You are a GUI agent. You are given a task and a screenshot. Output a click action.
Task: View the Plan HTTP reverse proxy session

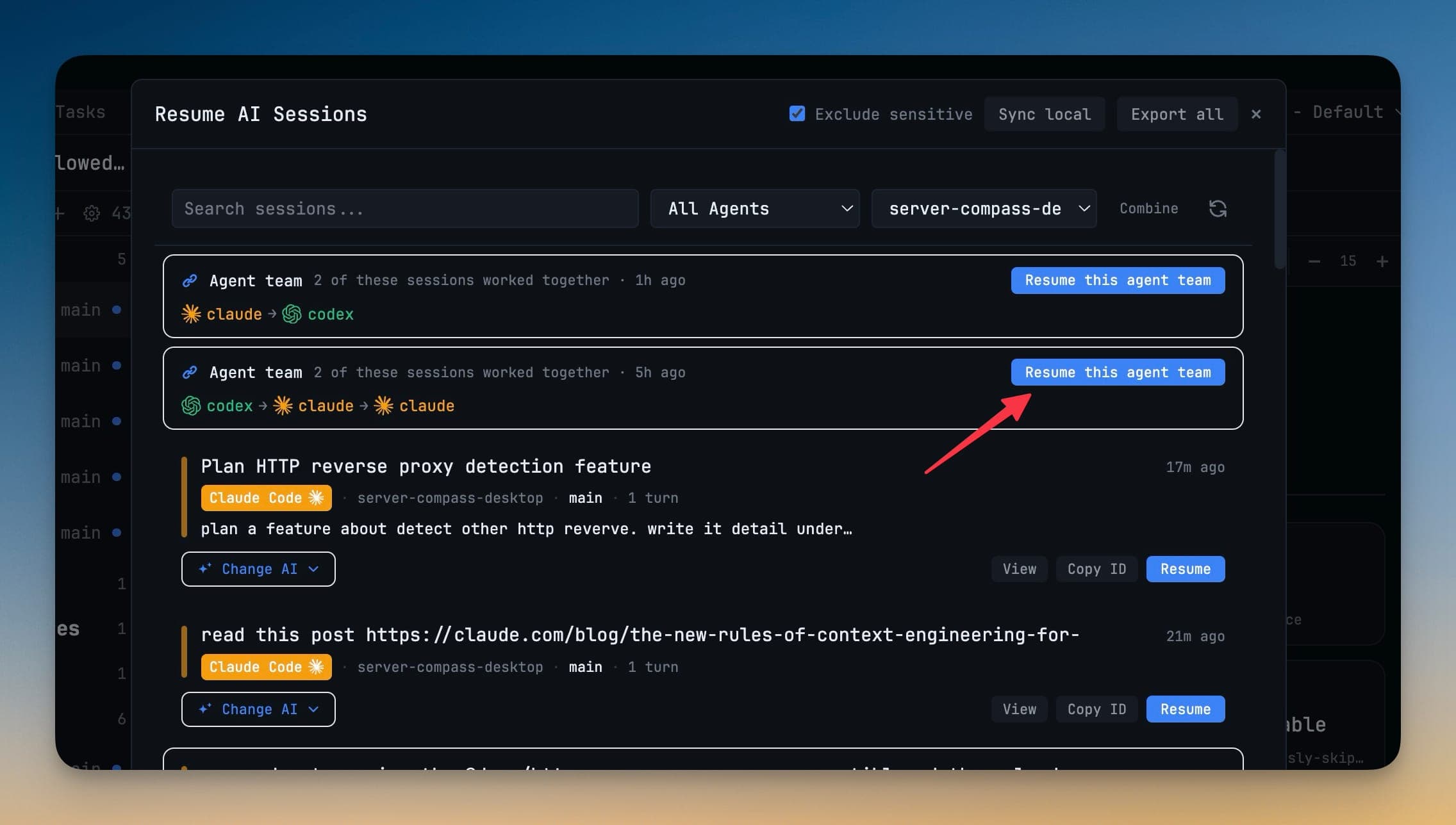[x=1019, y=569]
